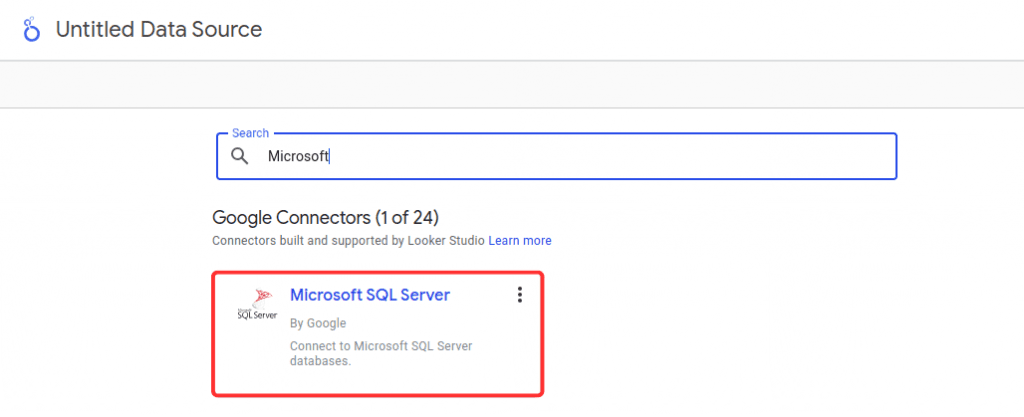
Task: Open the "Learn more" link
Action: (x=520, y=241)
